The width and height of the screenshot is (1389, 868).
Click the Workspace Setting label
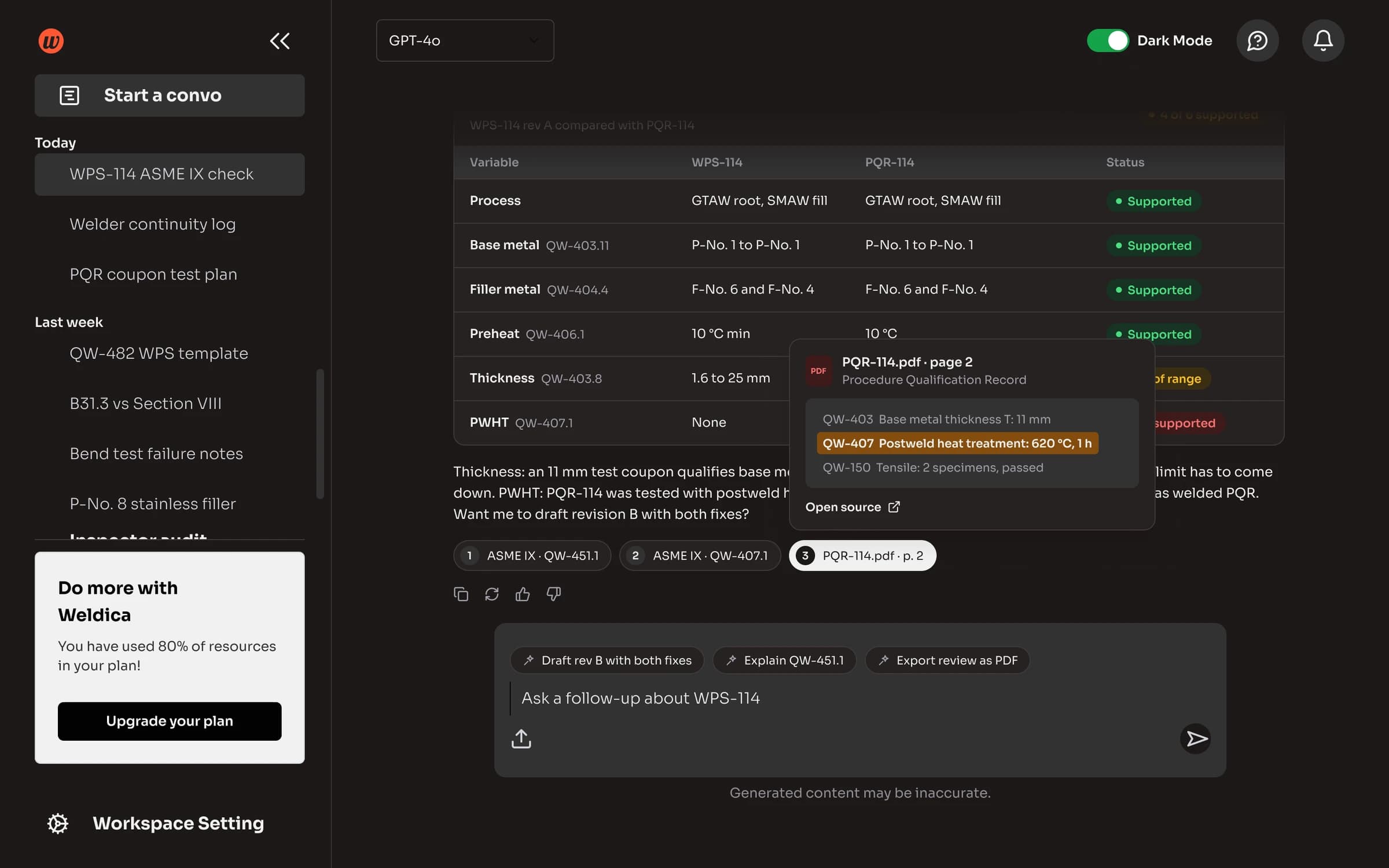tap(178, 823)
